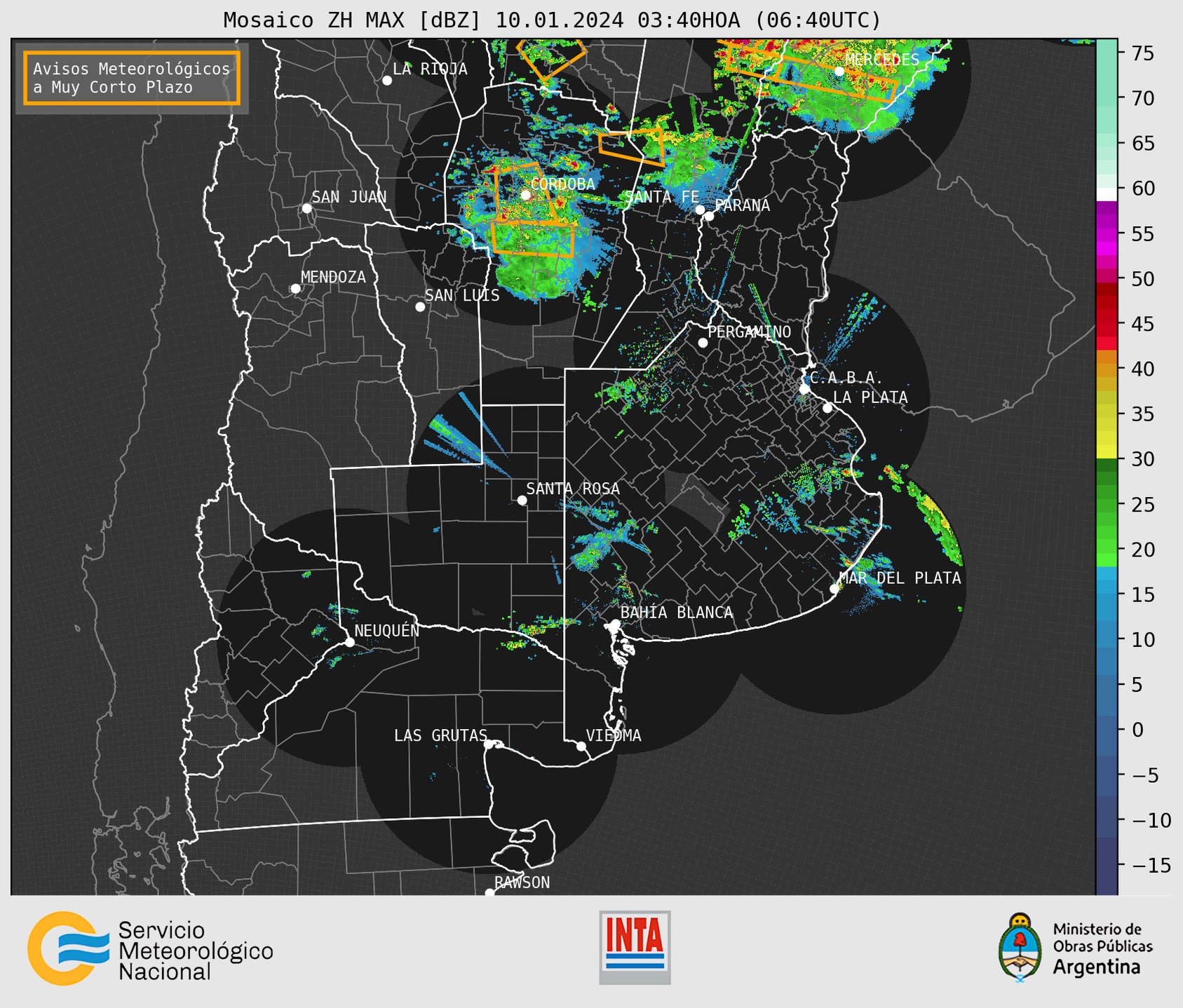This screenshot has height=1008, width=1183.
Task: Click the color scale tick label 5
Action: coord(1137,685)
